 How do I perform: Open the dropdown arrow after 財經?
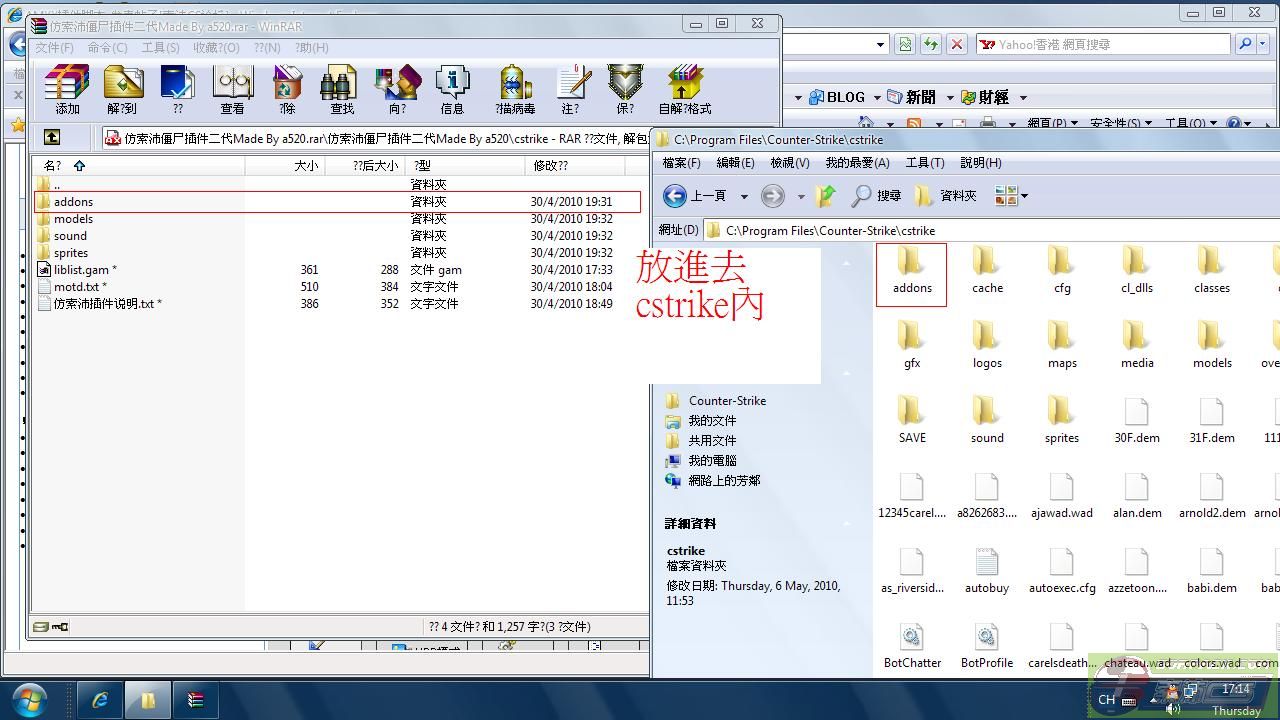pos(1023,98)
